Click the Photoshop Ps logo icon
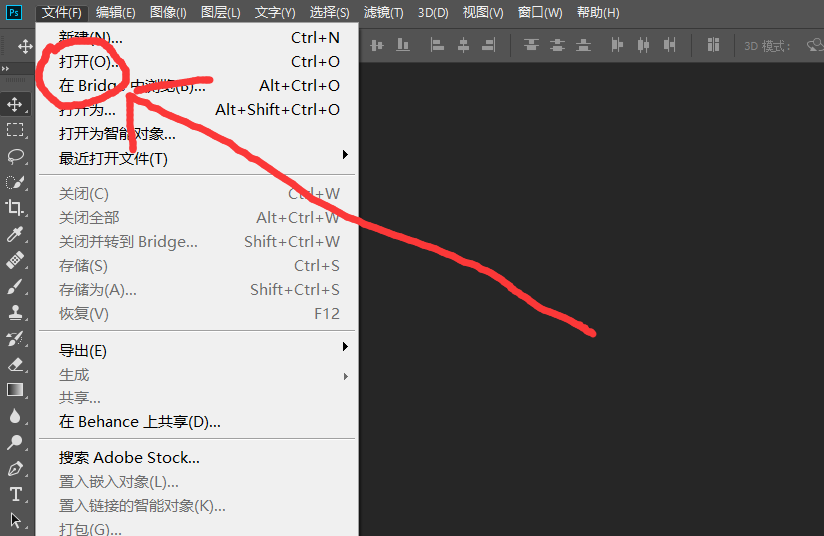This screenshot has width=824, height=536. [14, 12]
